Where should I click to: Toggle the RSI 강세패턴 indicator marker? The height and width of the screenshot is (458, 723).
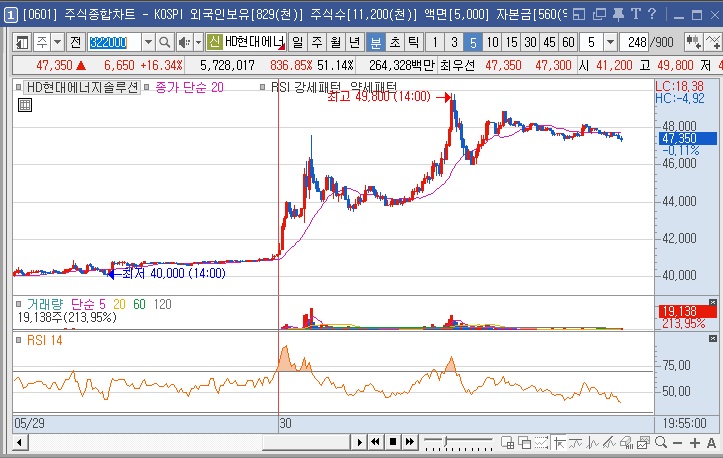[x=262, y=87]
